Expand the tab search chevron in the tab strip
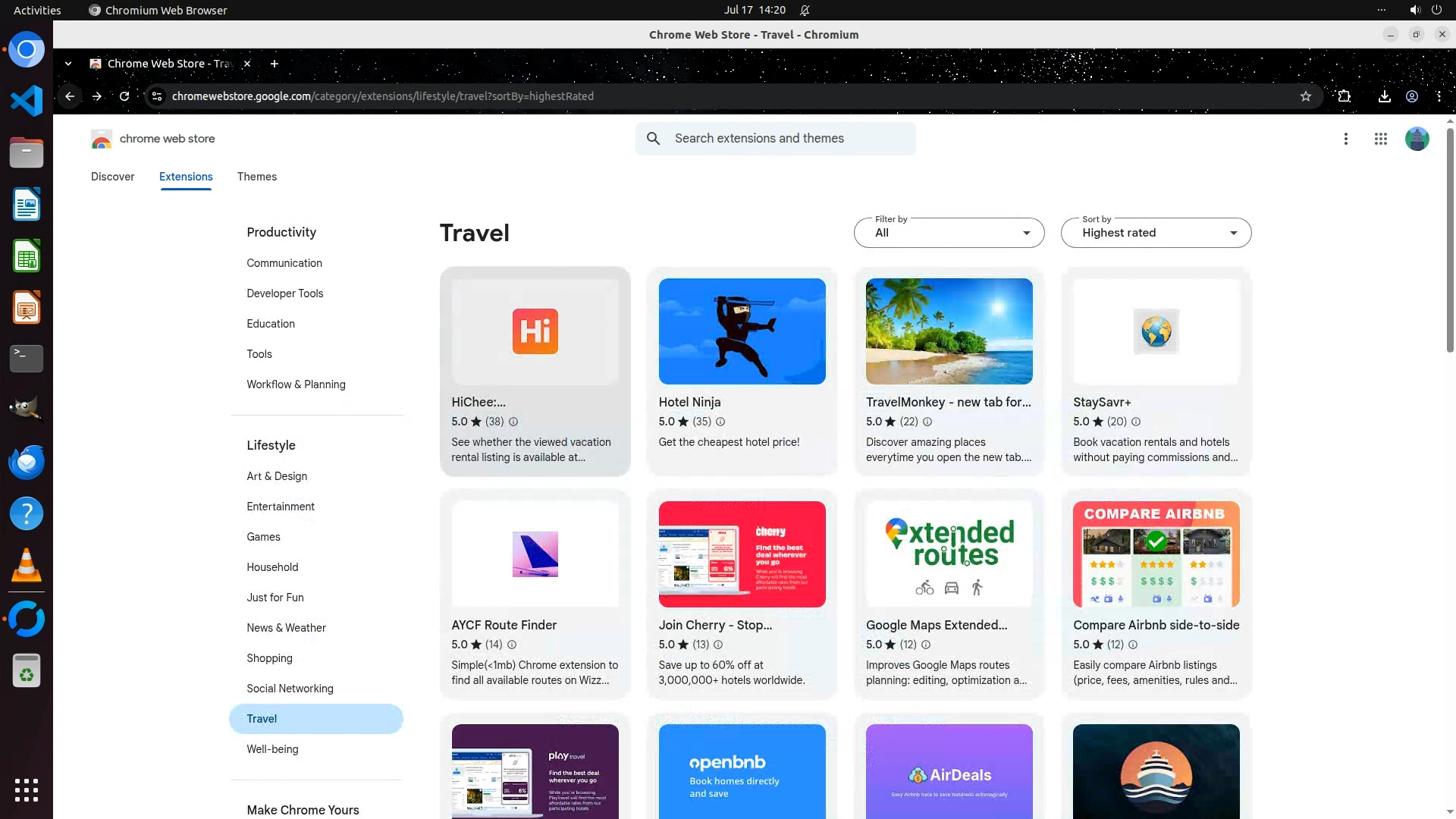1456x819 pixels. coord(68,64)
